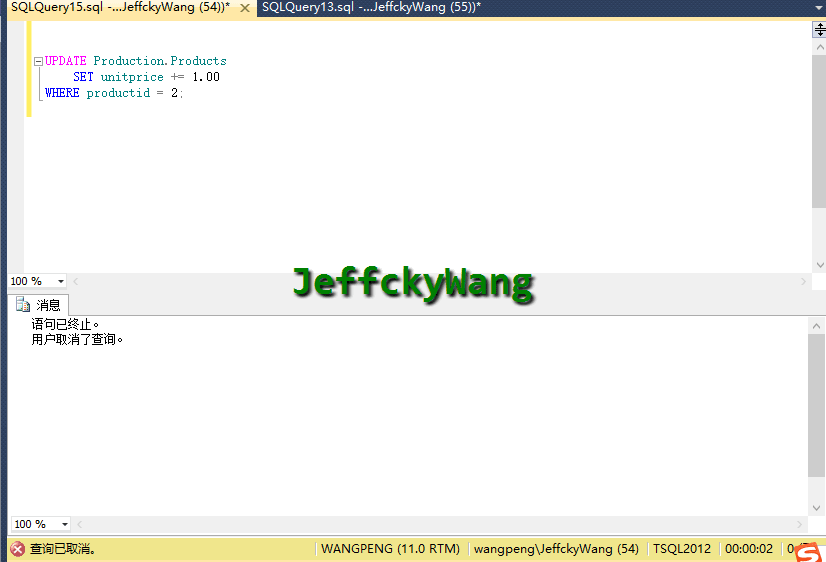Click the WANGPENG (11.0 RTM) server status

coord(390,549)
